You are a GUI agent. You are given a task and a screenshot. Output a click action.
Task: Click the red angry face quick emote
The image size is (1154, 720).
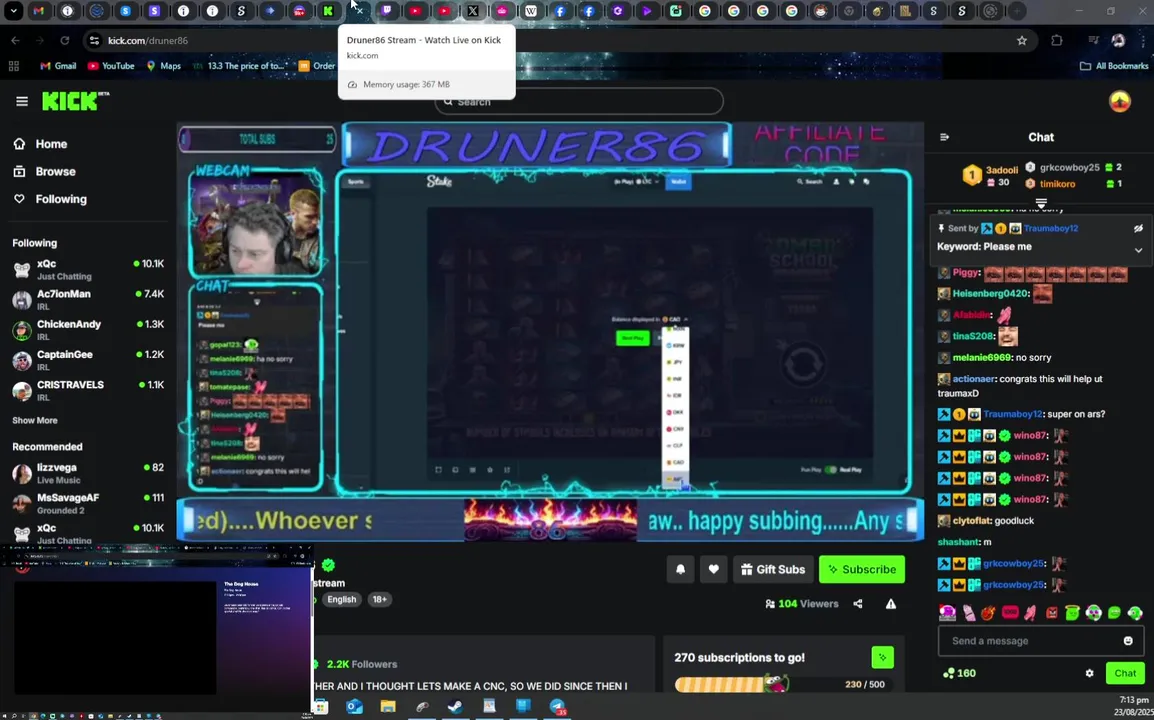1052,613
